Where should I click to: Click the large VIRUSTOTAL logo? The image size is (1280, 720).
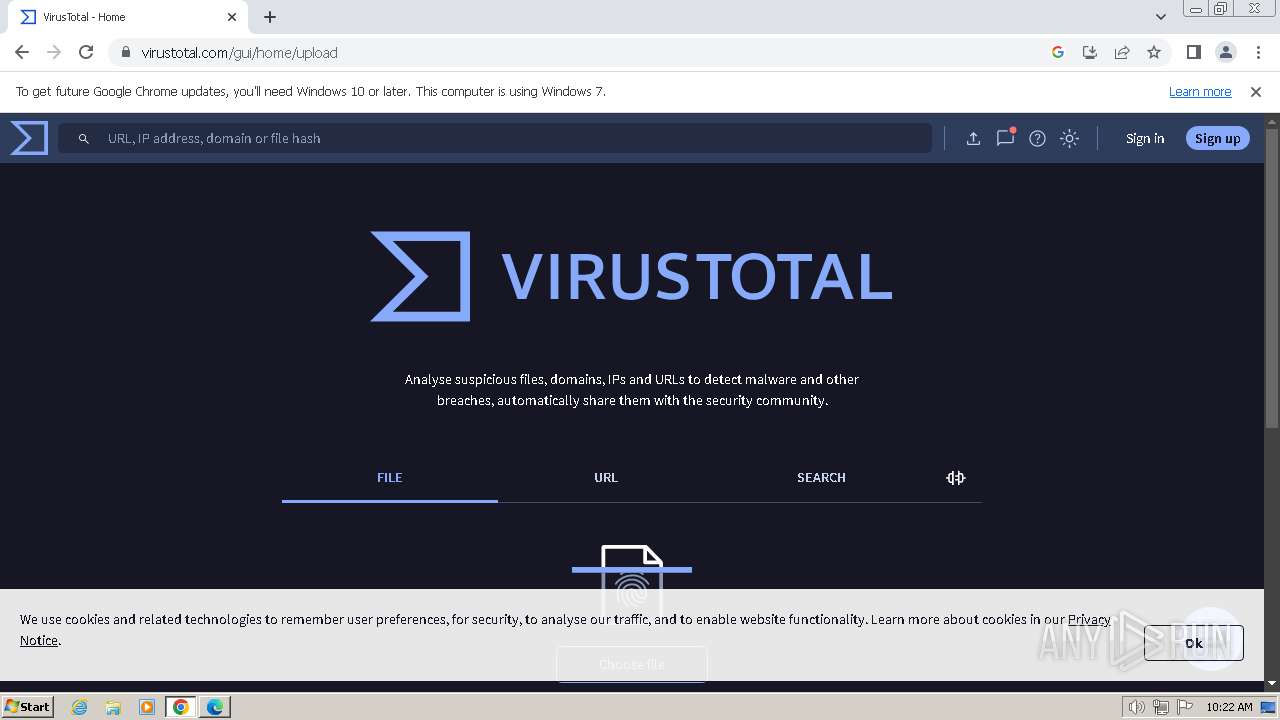pyautogui.click(x=631, y=276)
